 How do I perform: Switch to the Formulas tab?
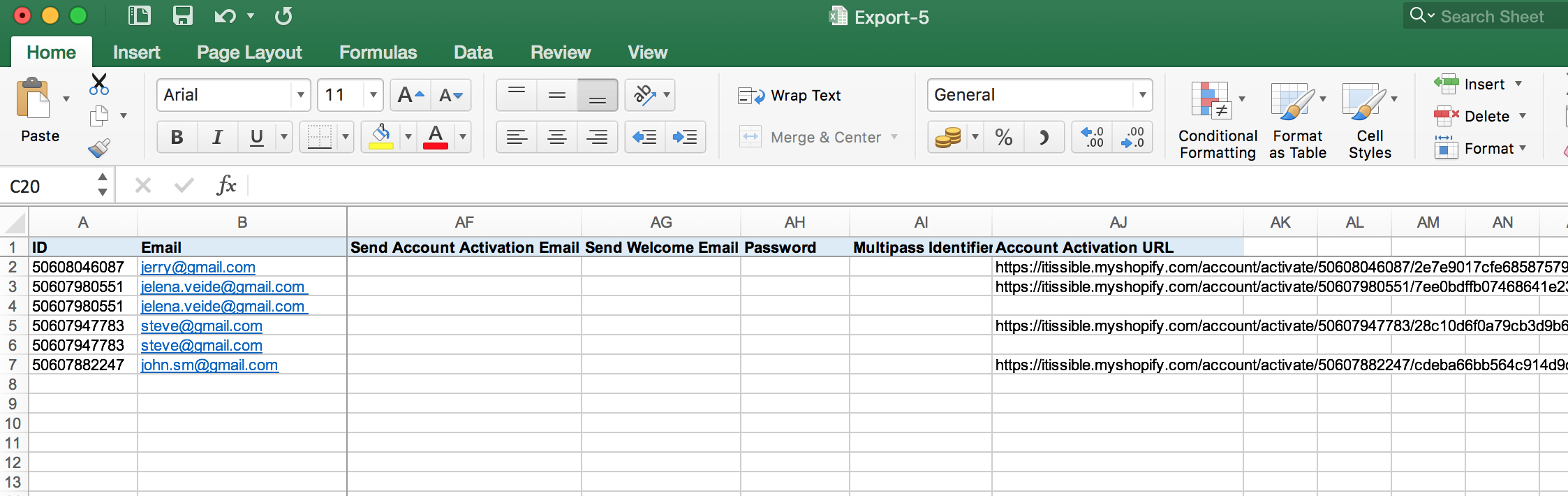pos(378,52)
